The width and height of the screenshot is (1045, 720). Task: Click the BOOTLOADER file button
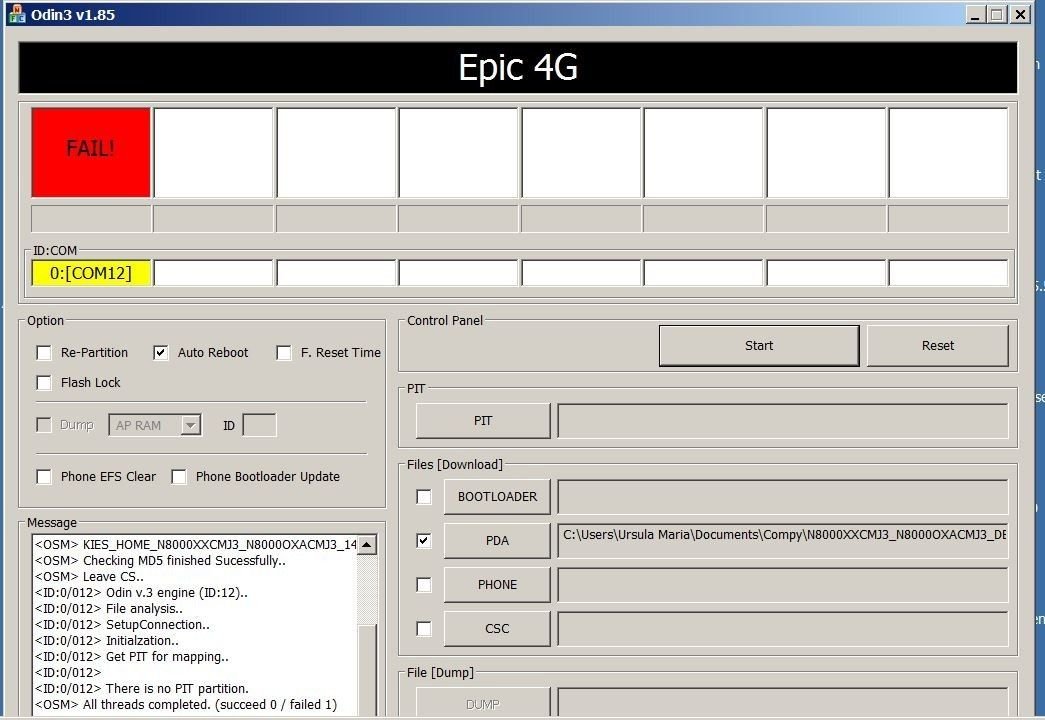point(497,497)
